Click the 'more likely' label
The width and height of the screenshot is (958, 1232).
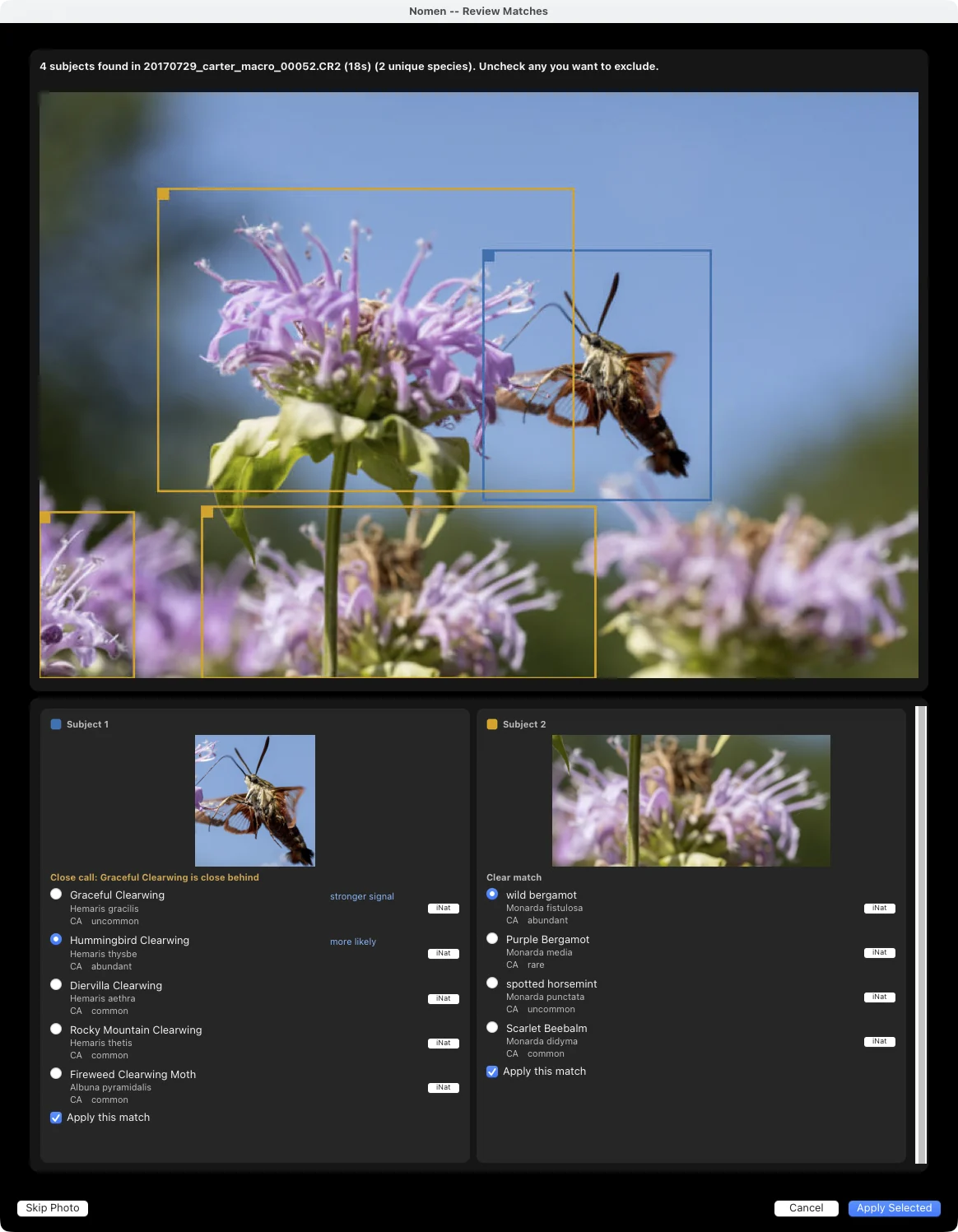pyautogui.click(x=353, y=941)
